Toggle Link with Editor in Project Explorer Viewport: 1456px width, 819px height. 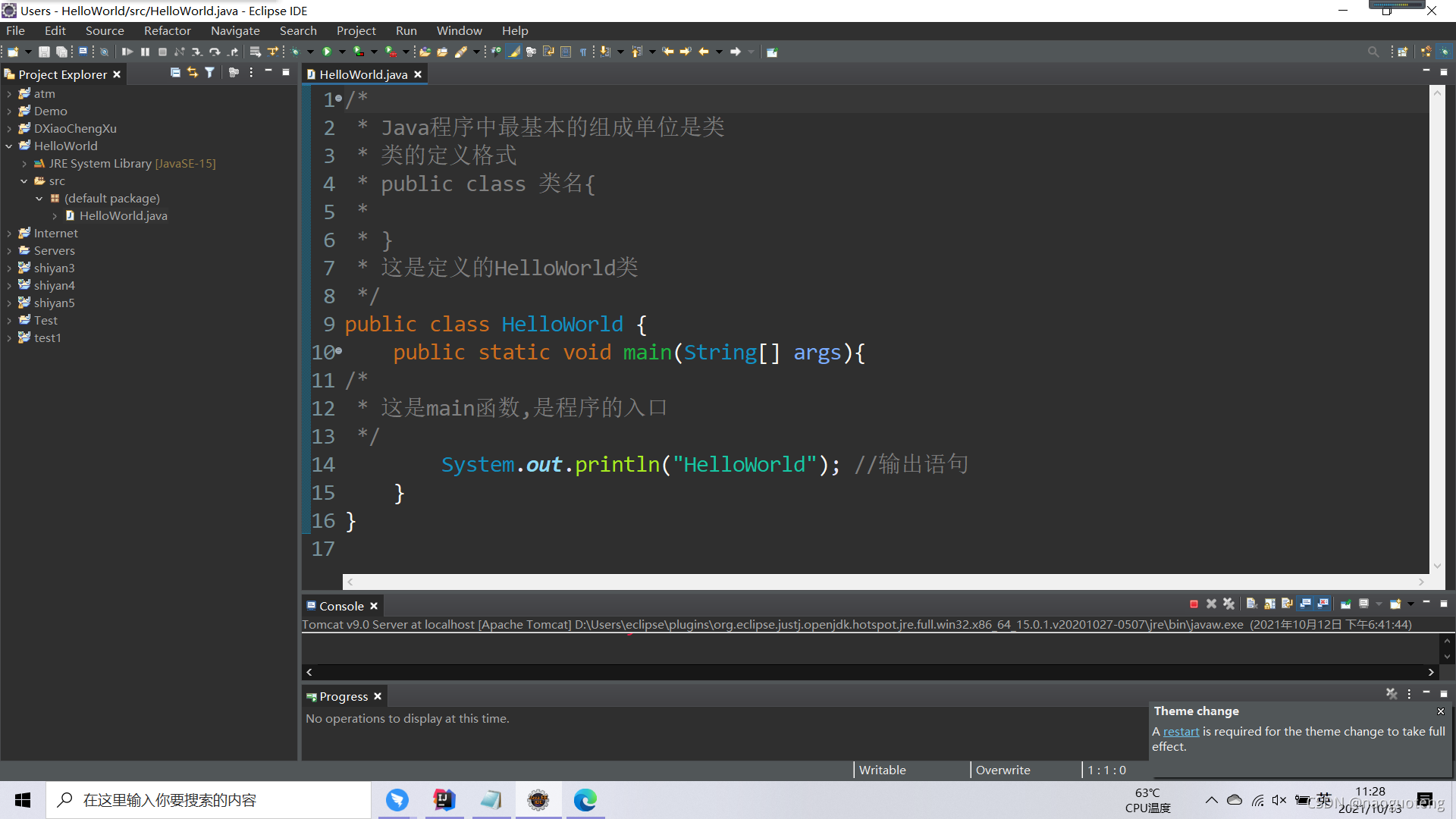pyautogui.click(x=193, y=73)
